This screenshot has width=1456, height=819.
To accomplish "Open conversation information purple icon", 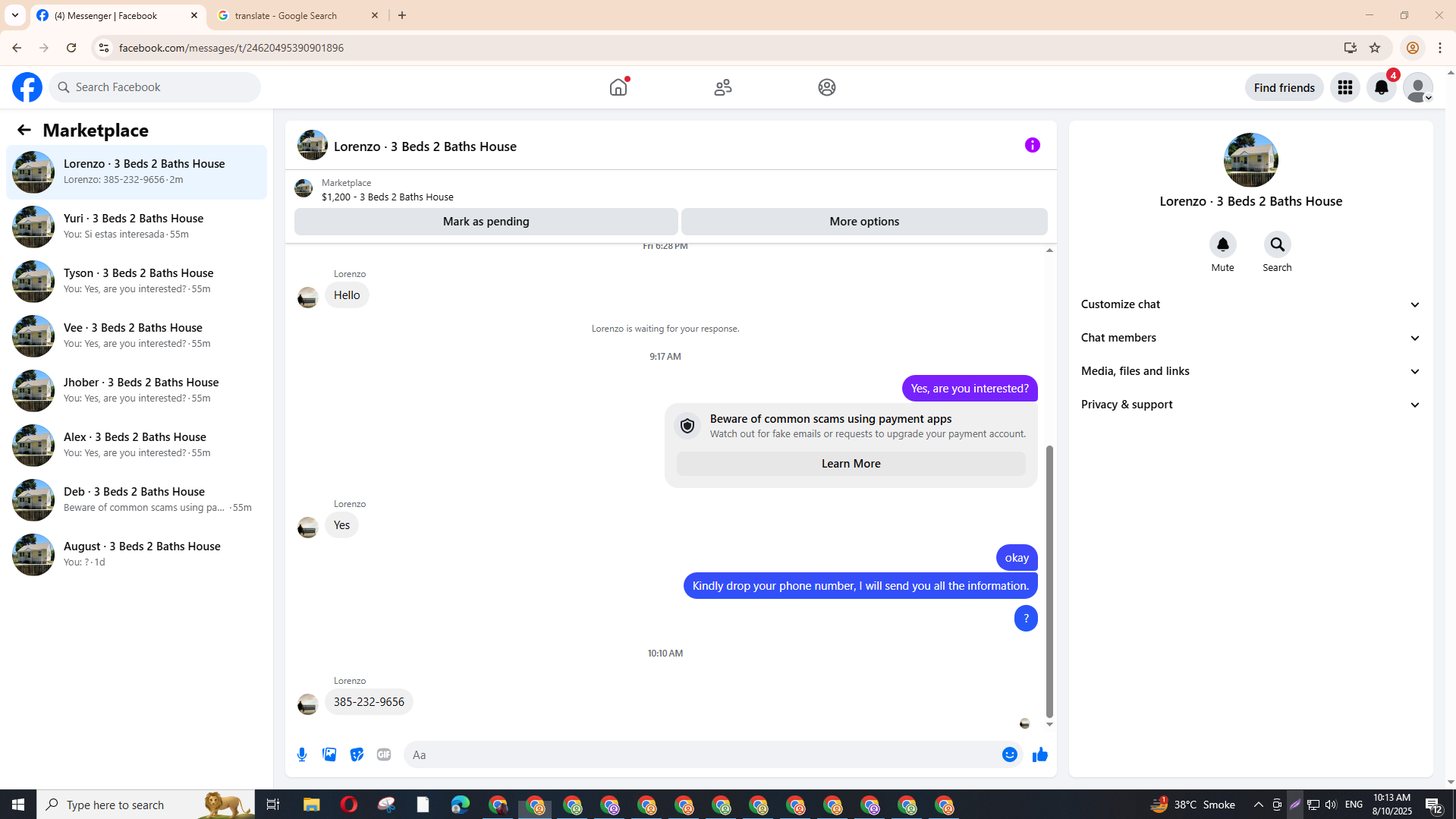I will (1033, 145).
